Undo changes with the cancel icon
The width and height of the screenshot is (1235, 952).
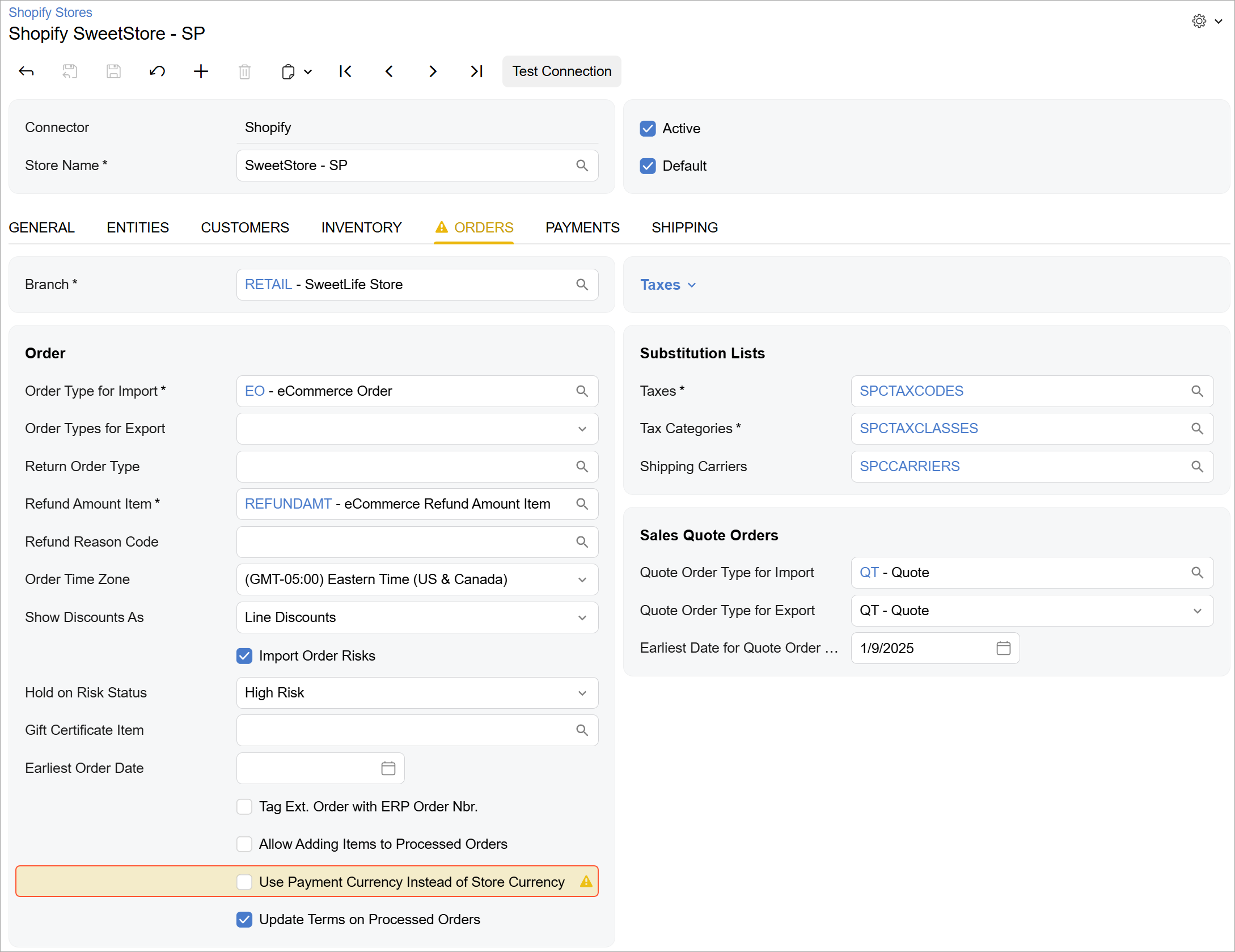coord(157,71)
